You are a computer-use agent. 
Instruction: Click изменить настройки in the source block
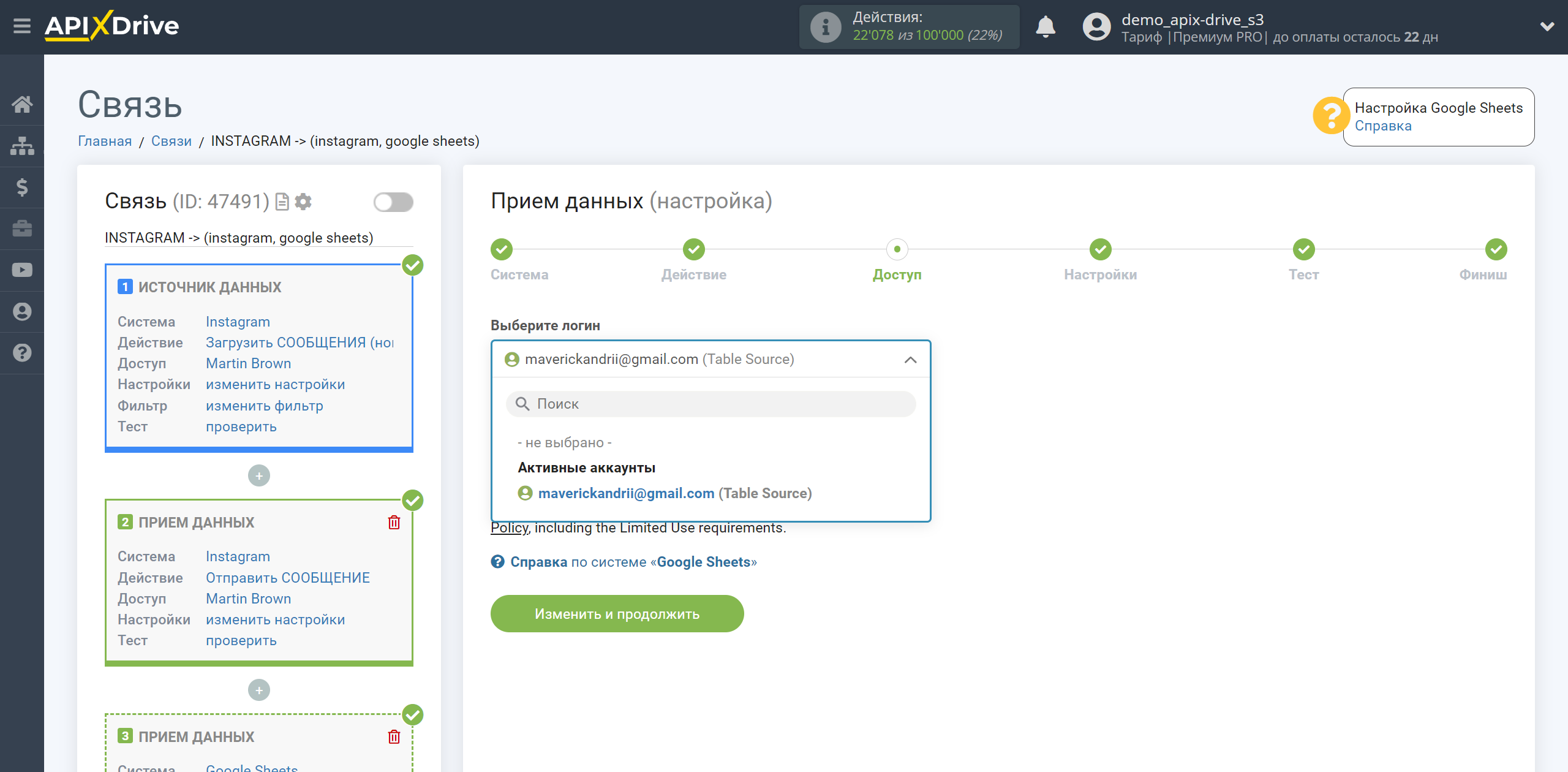[275, 384]
